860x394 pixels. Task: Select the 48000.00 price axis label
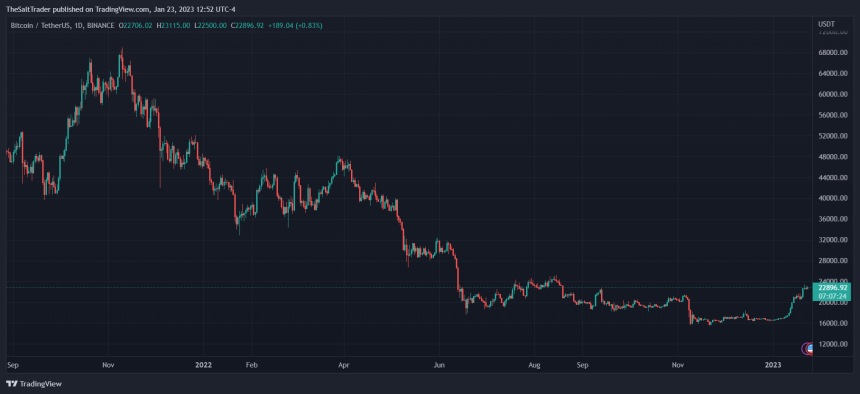[833, 157]
